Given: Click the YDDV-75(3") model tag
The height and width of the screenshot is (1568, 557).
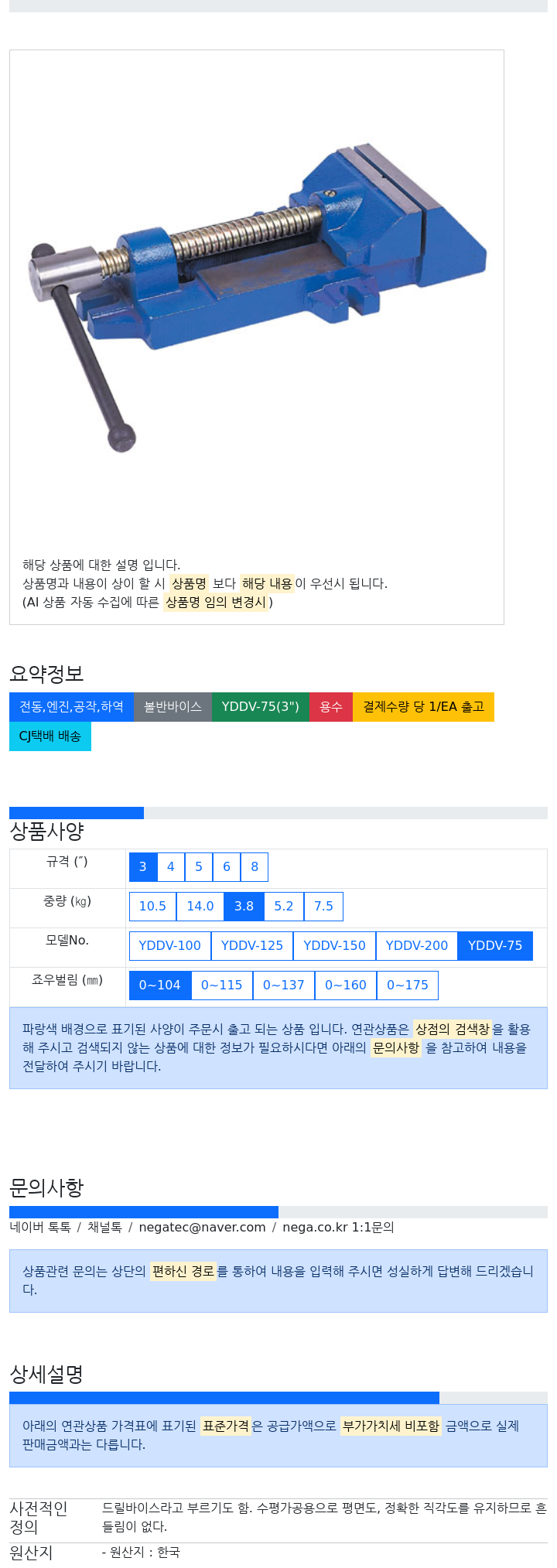Looking at the screenshot, I should [260, 707].
